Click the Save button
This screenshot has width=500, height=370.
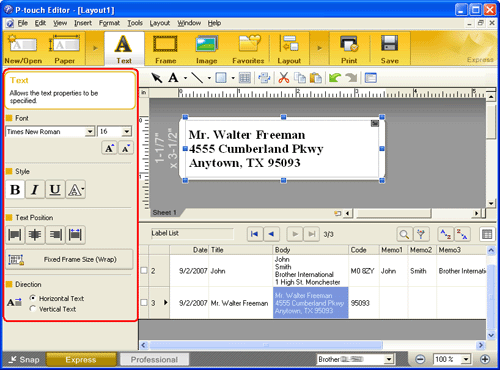pos(390,49)
